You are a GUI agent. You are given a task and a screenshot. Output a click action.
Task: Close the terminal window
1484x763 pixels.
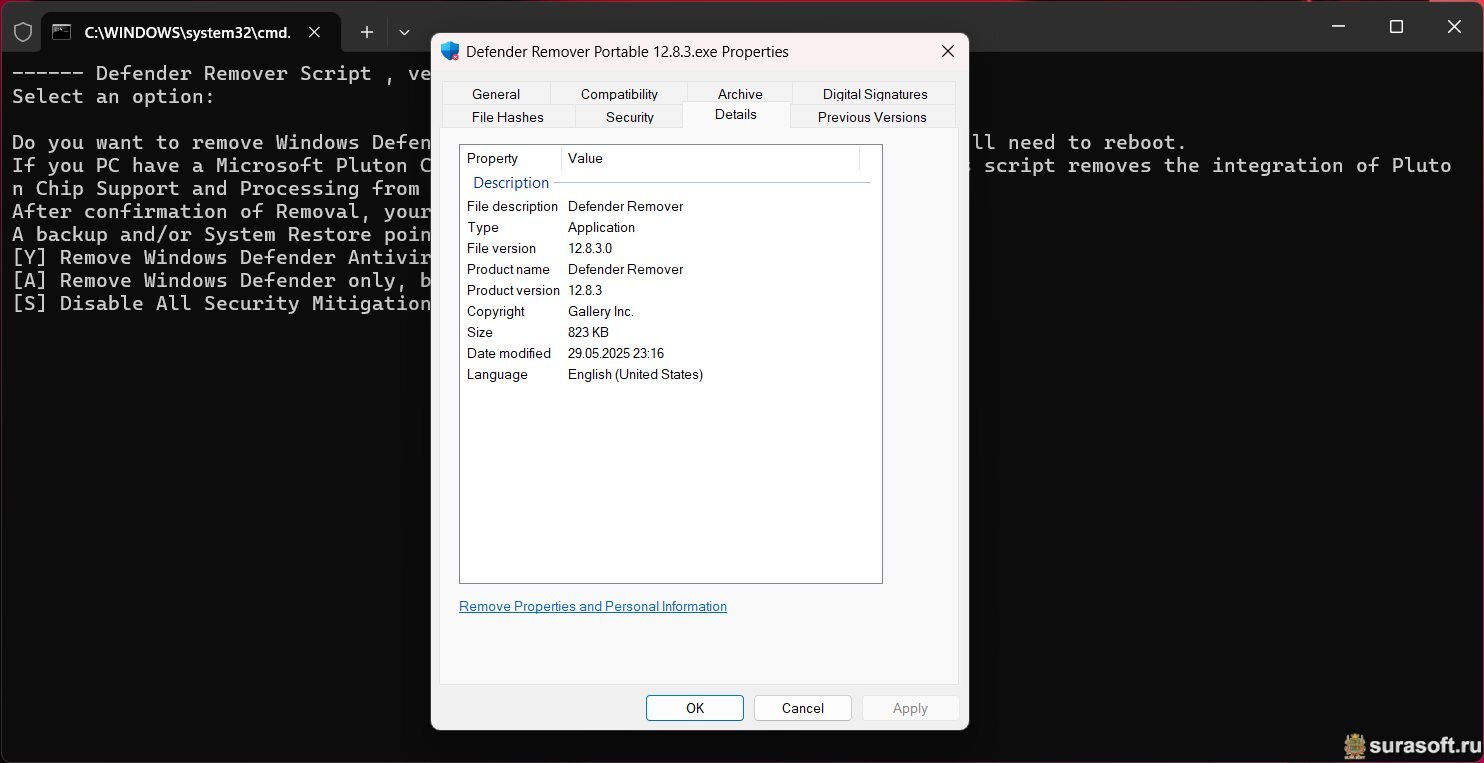pyautogui.click(x=1455, y=27)
